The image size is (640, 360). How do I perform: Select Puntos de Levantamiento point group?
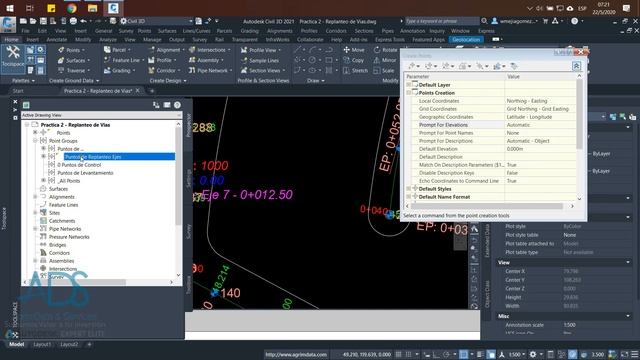click(85, 173)
